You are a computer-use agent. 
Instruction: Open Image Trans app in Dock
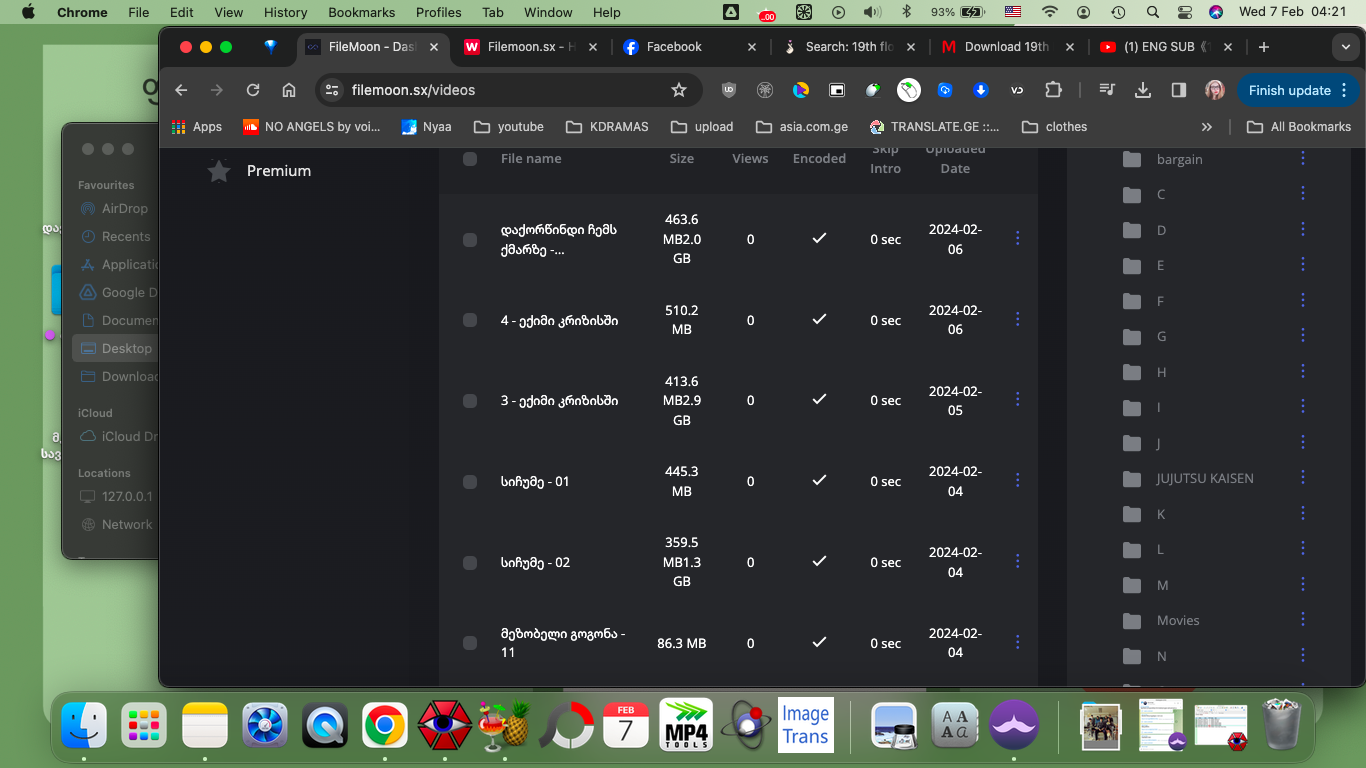[806, 725]
